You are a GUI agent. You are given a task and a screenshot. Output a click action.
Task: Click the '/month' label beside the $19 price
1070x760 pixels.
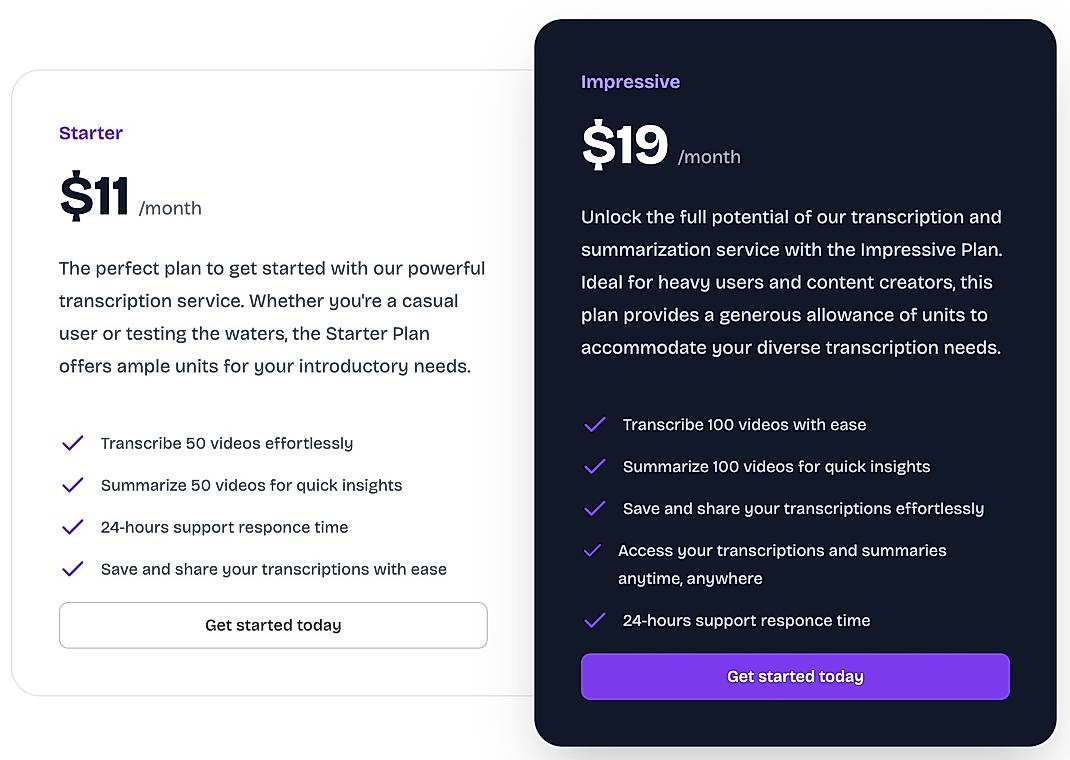[710, 157]
